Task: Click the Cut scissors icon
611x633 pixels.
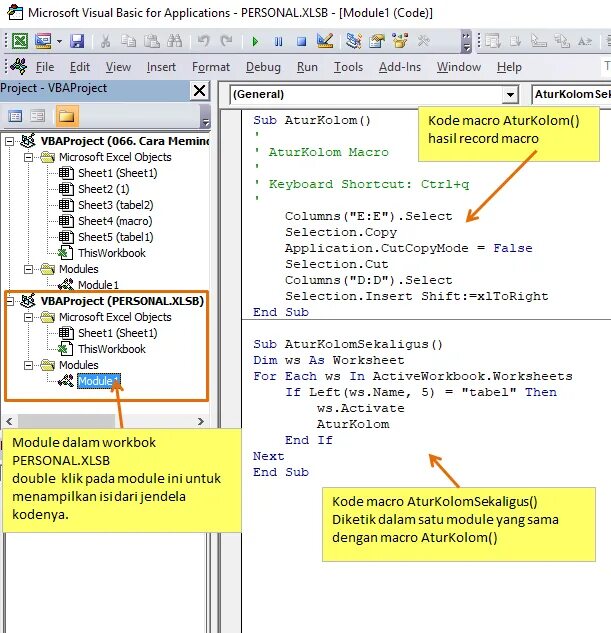Action: click(105, 41)
